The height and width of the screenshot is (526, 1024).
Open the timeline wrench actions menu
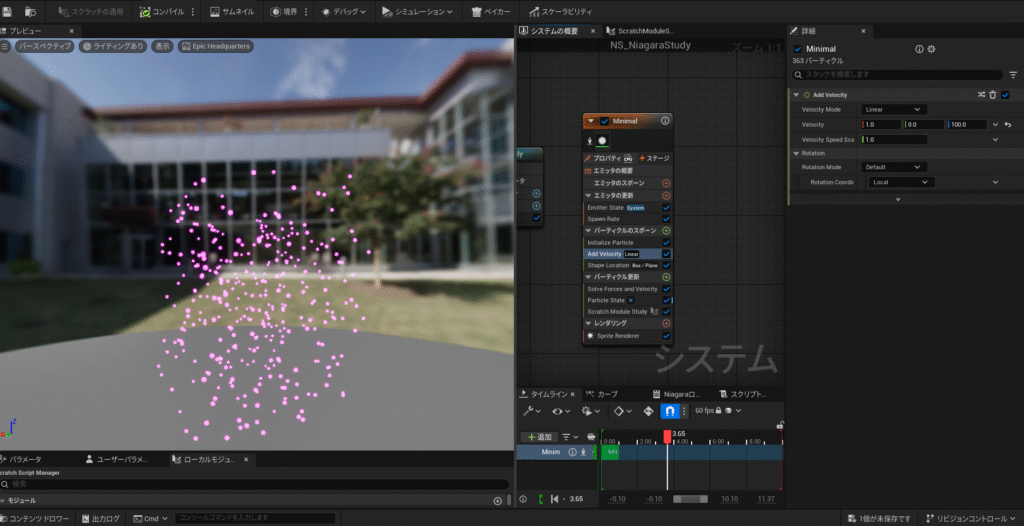coord(532,411)
